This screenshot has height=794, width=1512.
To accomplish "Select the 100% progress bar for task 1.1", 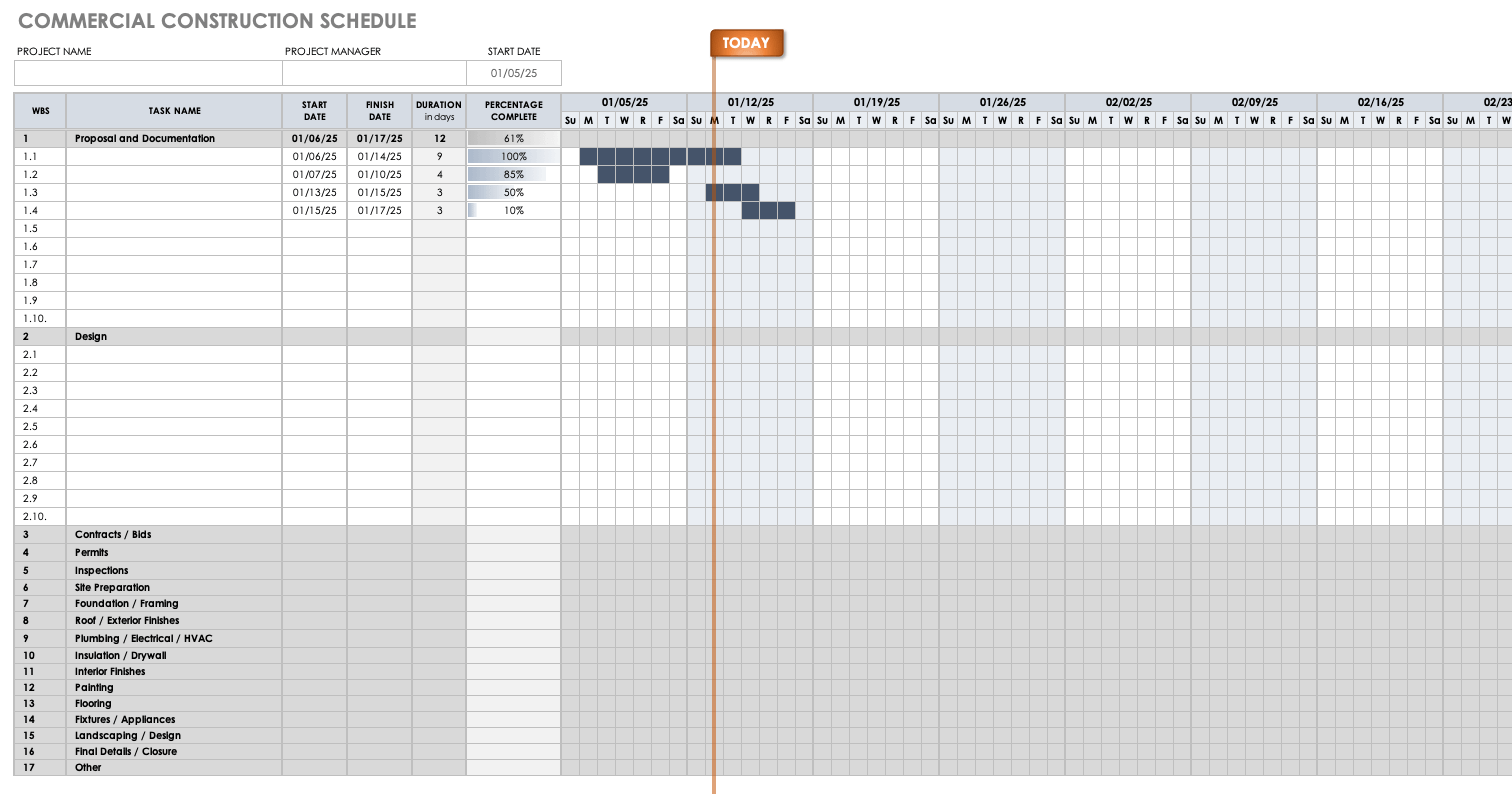I will coord(513,157).
